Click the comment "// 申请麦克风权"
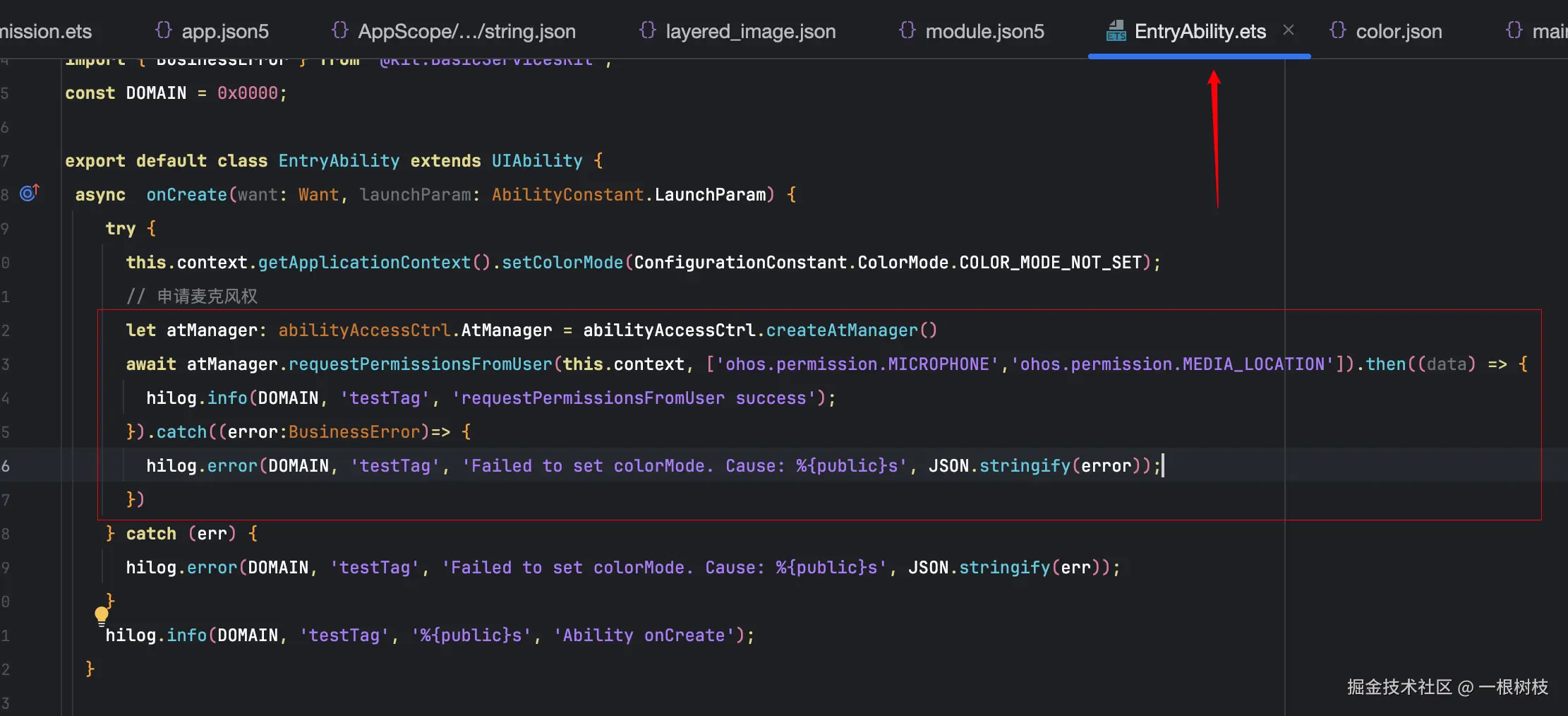The width and height of the screenshot is (1568, 716). click(192, 297)
